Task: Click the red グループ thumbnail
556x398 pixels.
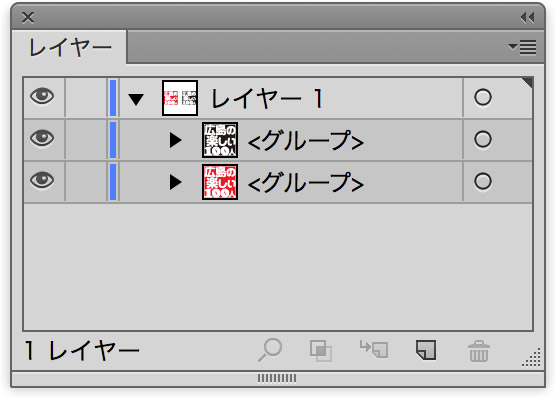Action: (220, 182)
